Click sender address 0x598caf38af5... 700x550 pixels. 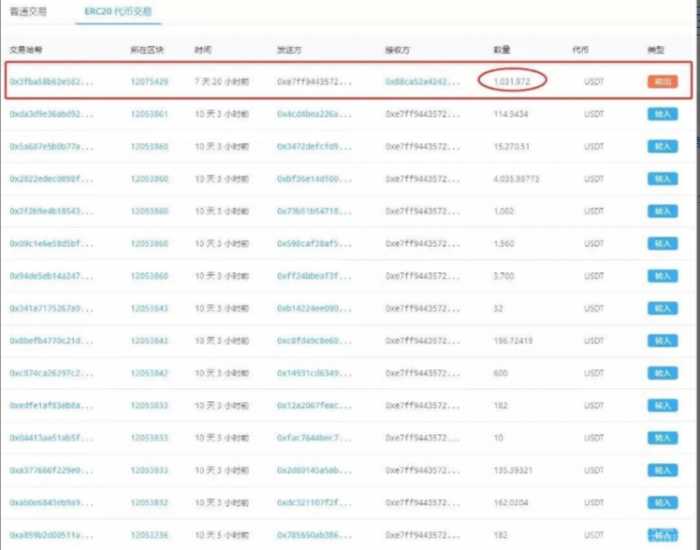point(314,244)
